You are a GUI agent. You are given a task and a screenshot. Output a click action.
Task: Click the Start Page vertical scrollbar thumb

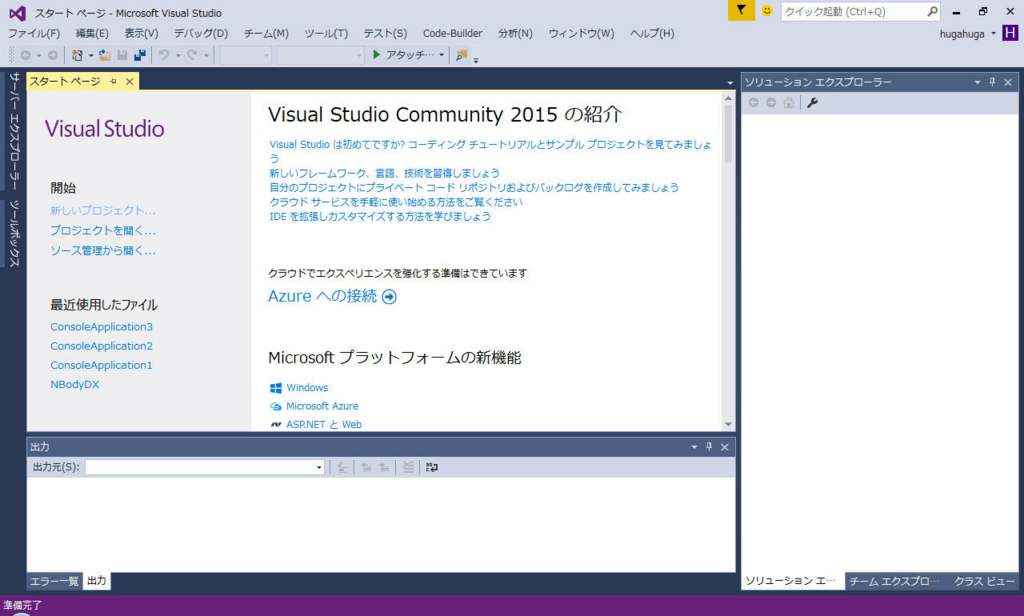pos(728,133)
